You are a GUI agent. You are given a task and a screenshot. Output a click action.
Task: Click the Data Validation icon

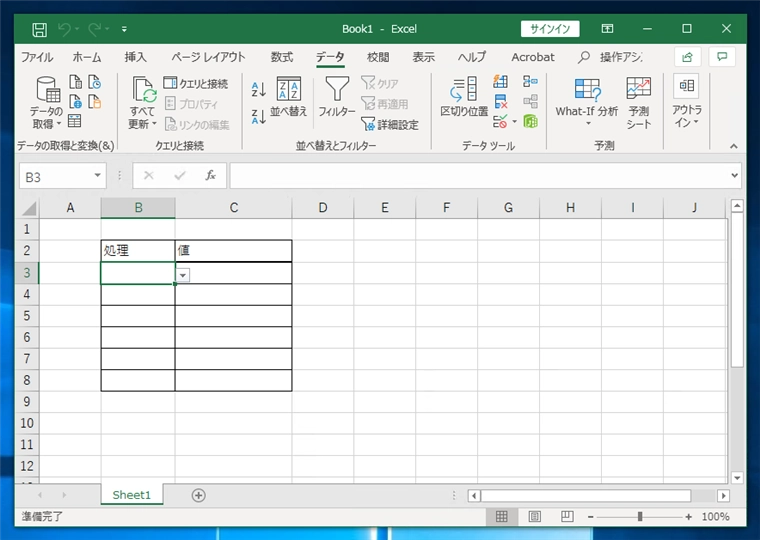coord(500,121)
